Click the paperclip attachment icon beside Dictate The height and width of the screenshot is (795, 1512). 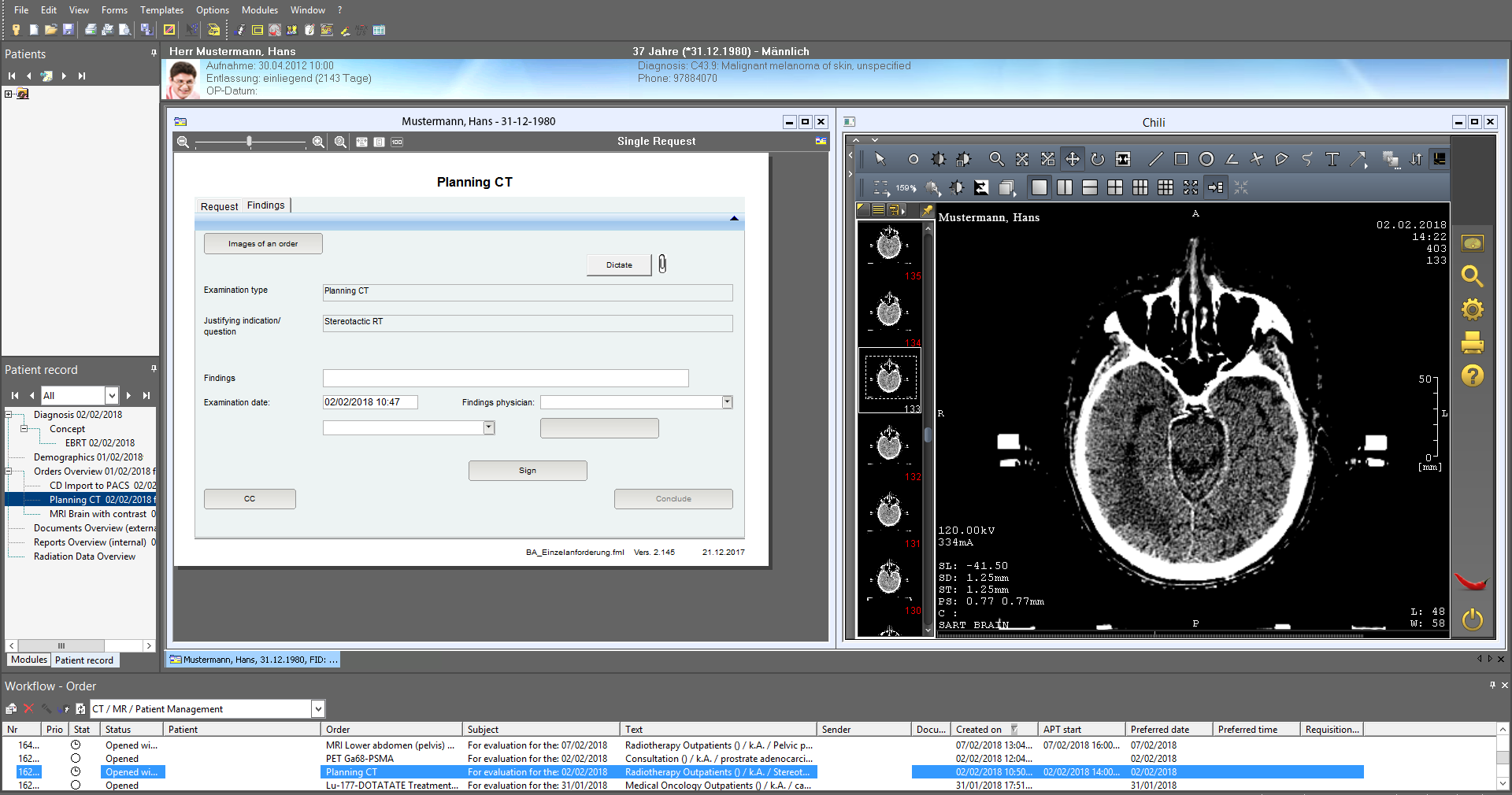(x=662, y=264)
